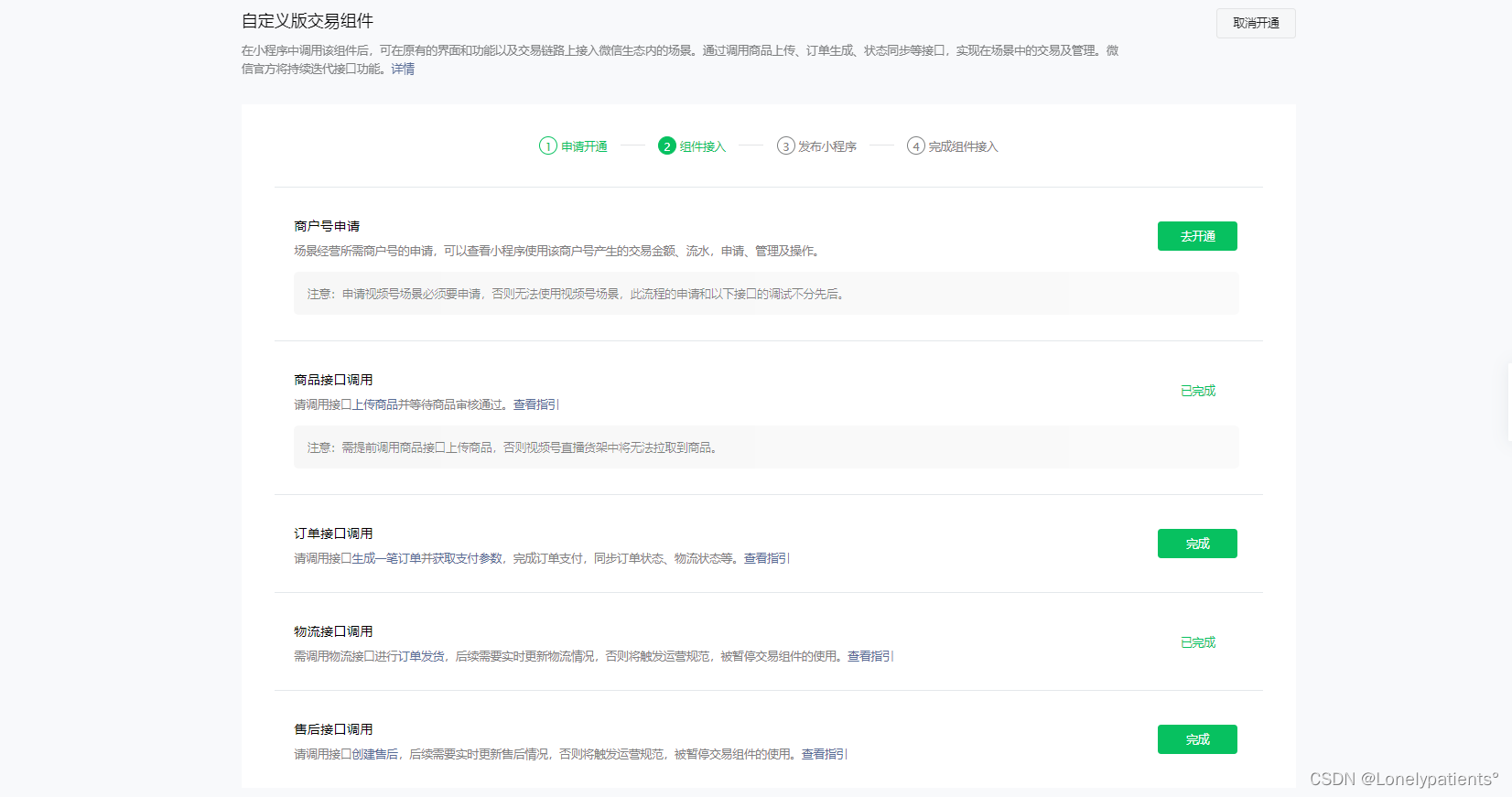The height and width of the screenshot is (797, 1512).
Task: Click 已完成 status for 物流接口调用
Action: point(1198,642)
